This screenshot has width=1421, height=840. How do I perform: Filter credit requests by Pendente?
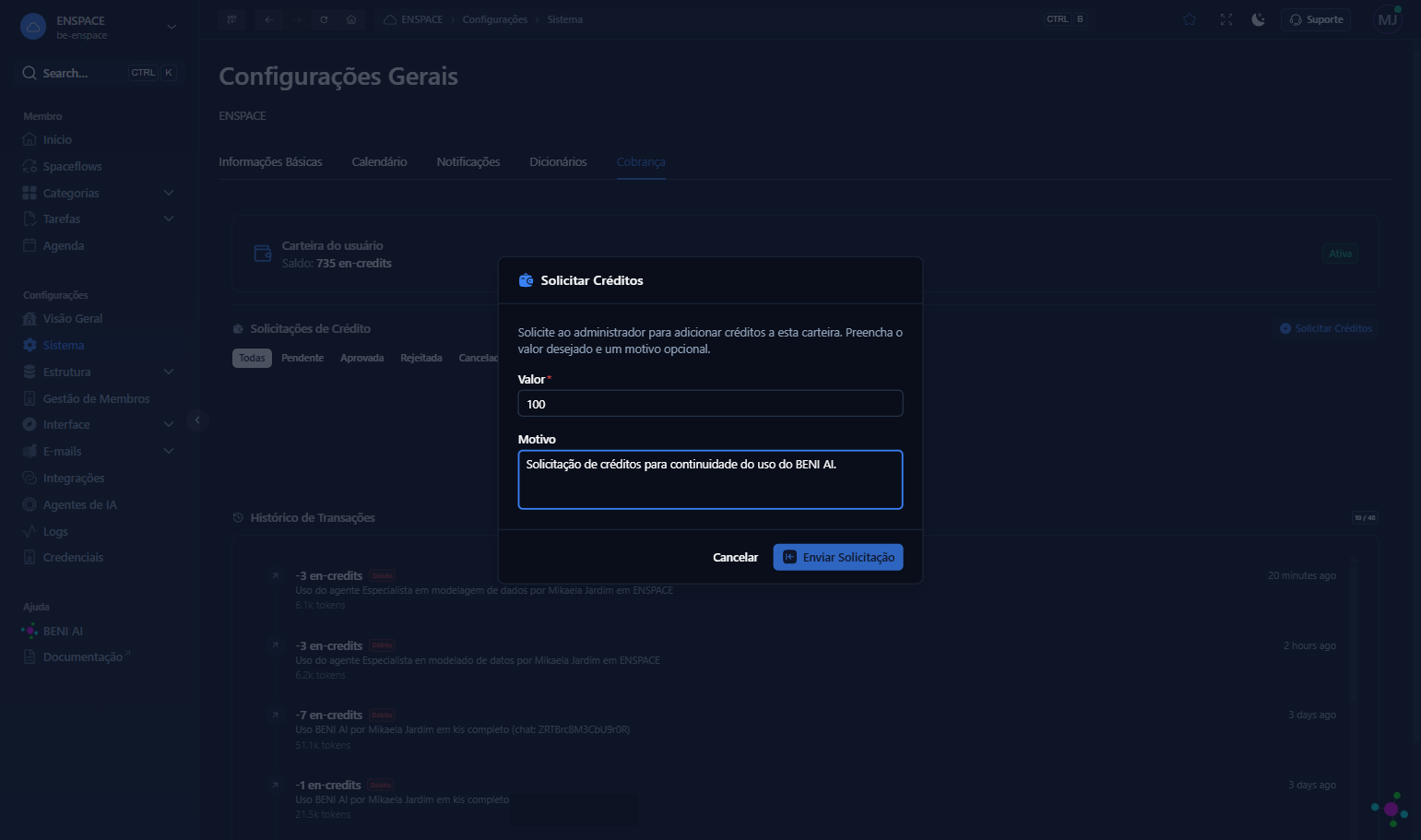302,359
